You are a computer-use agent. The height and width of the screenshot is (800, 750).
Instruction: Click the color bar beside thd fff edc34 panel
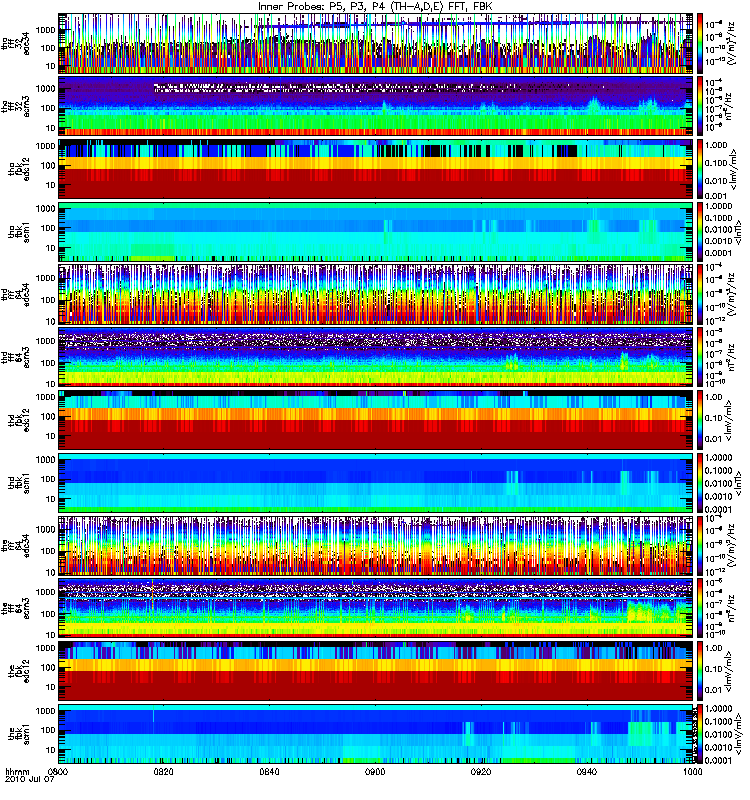(700, 294)
